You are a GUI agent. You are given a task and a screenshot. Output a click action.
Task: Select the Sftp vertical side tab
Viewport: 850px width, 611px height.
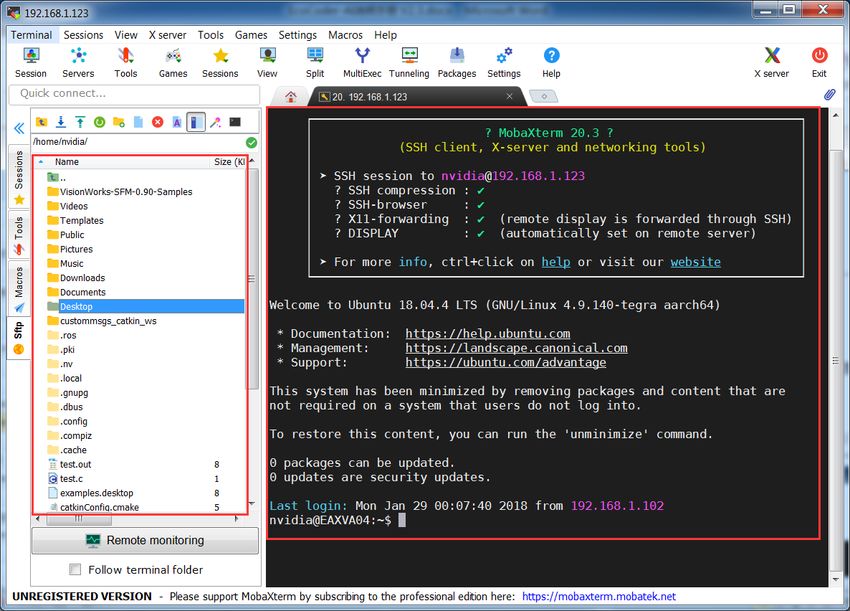click(19, 338)
